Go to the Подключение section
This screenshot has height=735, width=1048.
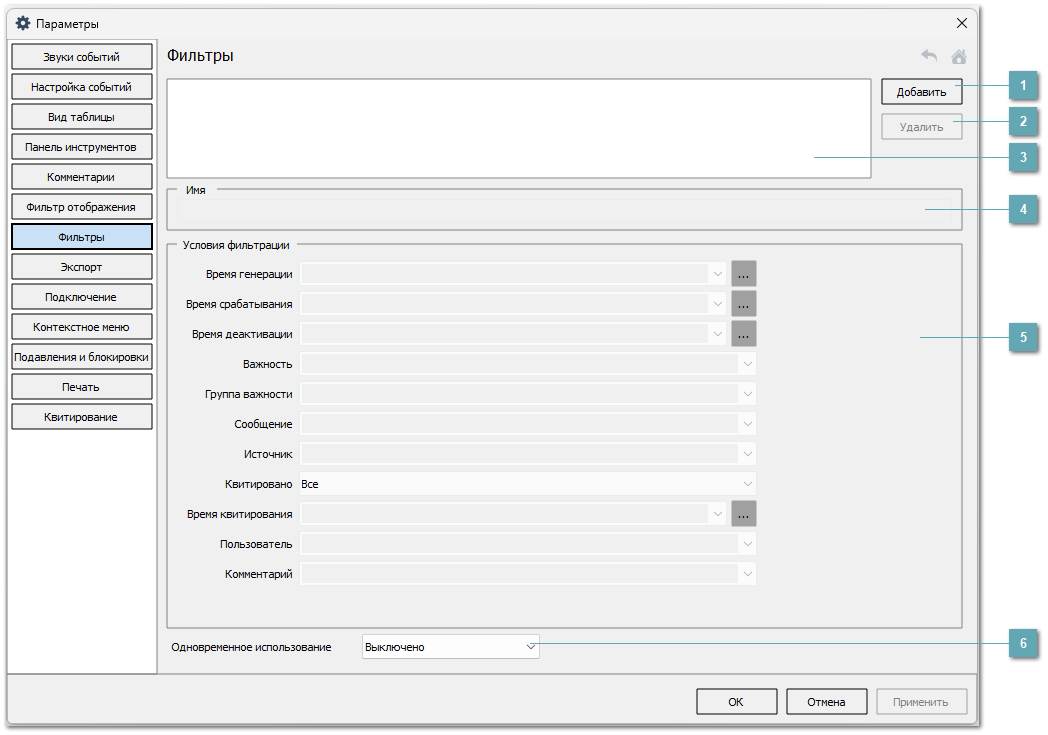81,296
